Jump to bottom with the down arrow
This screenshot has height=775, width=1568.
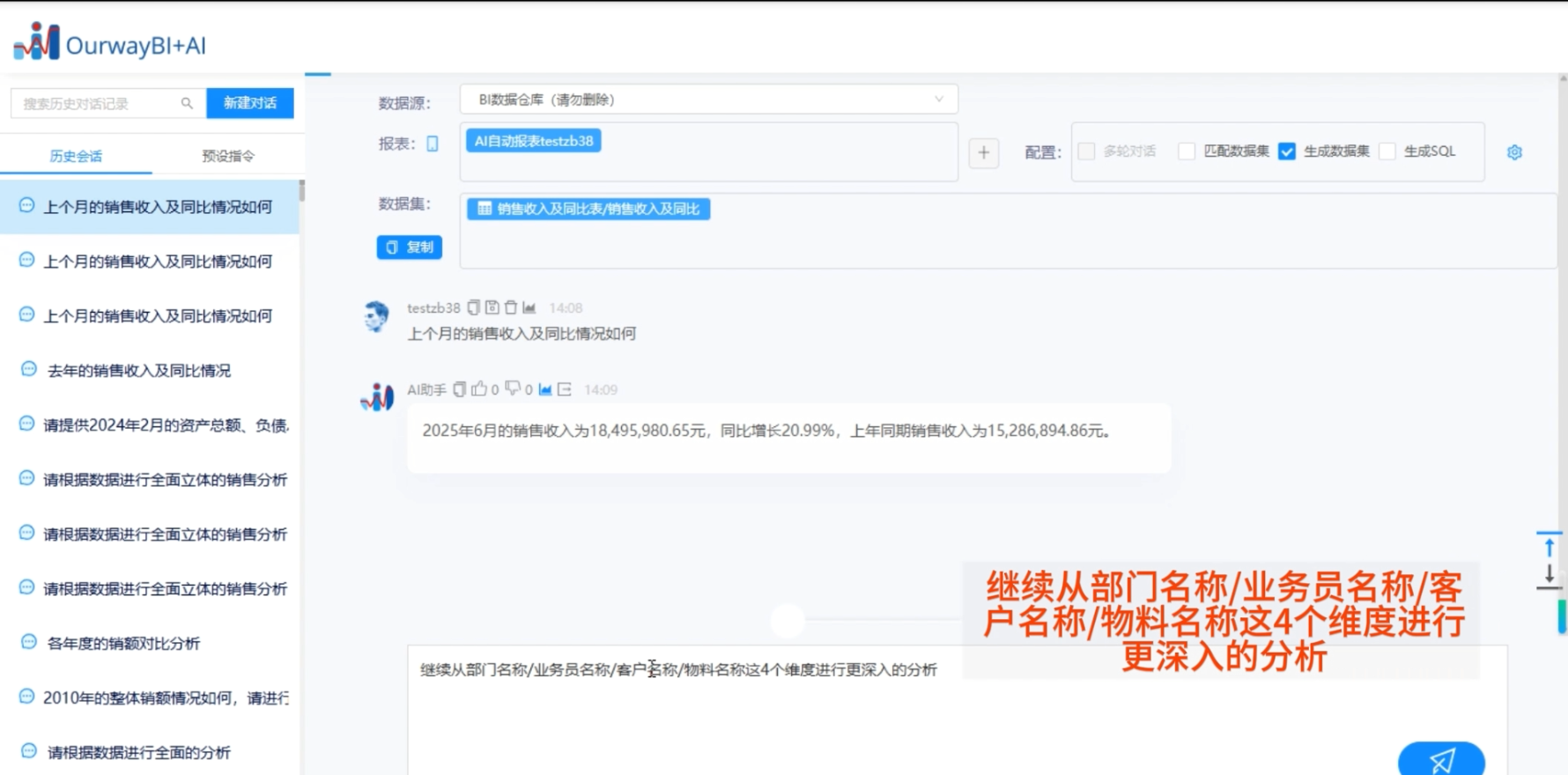point(1550,575)
